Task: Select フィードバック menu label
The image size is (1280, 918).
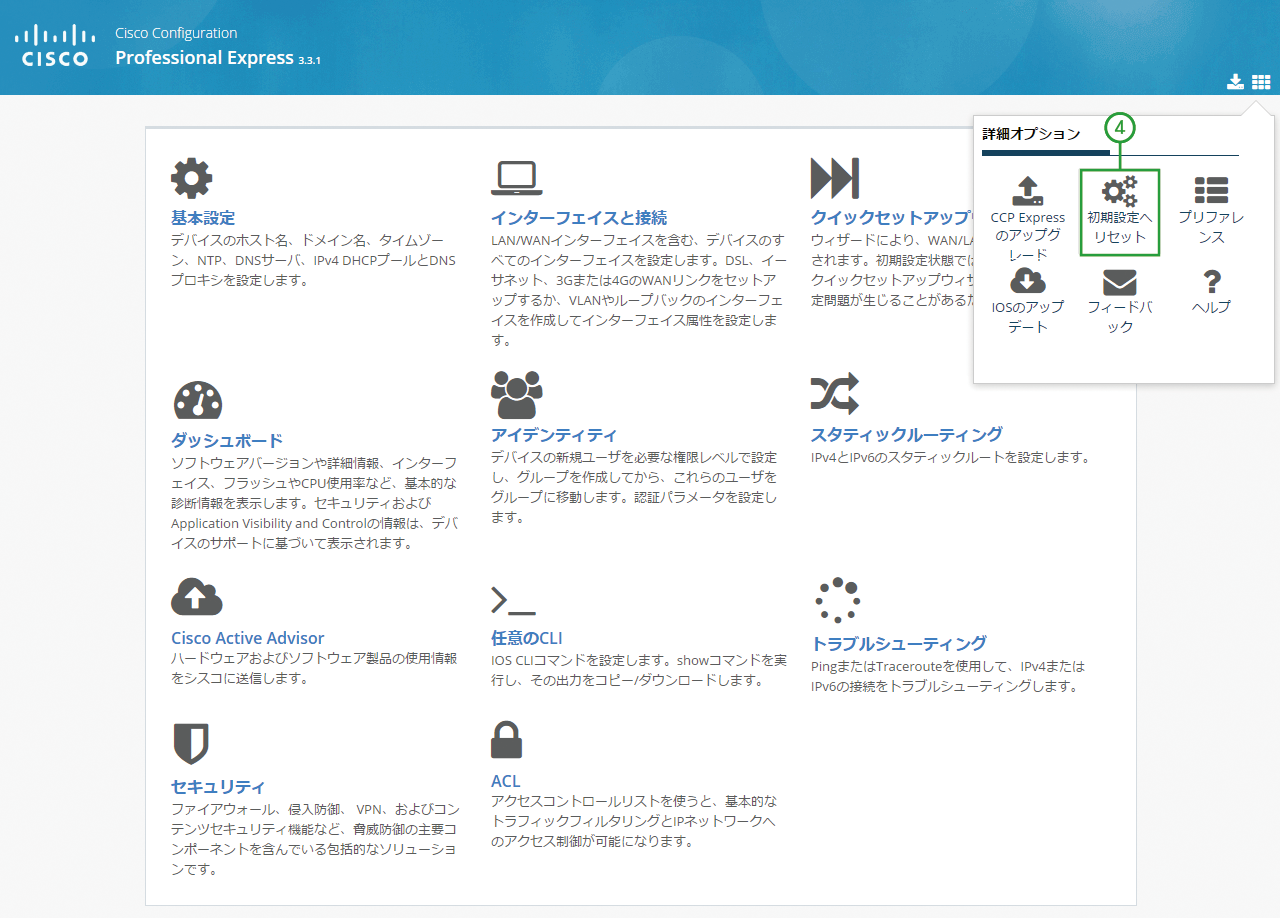Action: [1120, 317]
